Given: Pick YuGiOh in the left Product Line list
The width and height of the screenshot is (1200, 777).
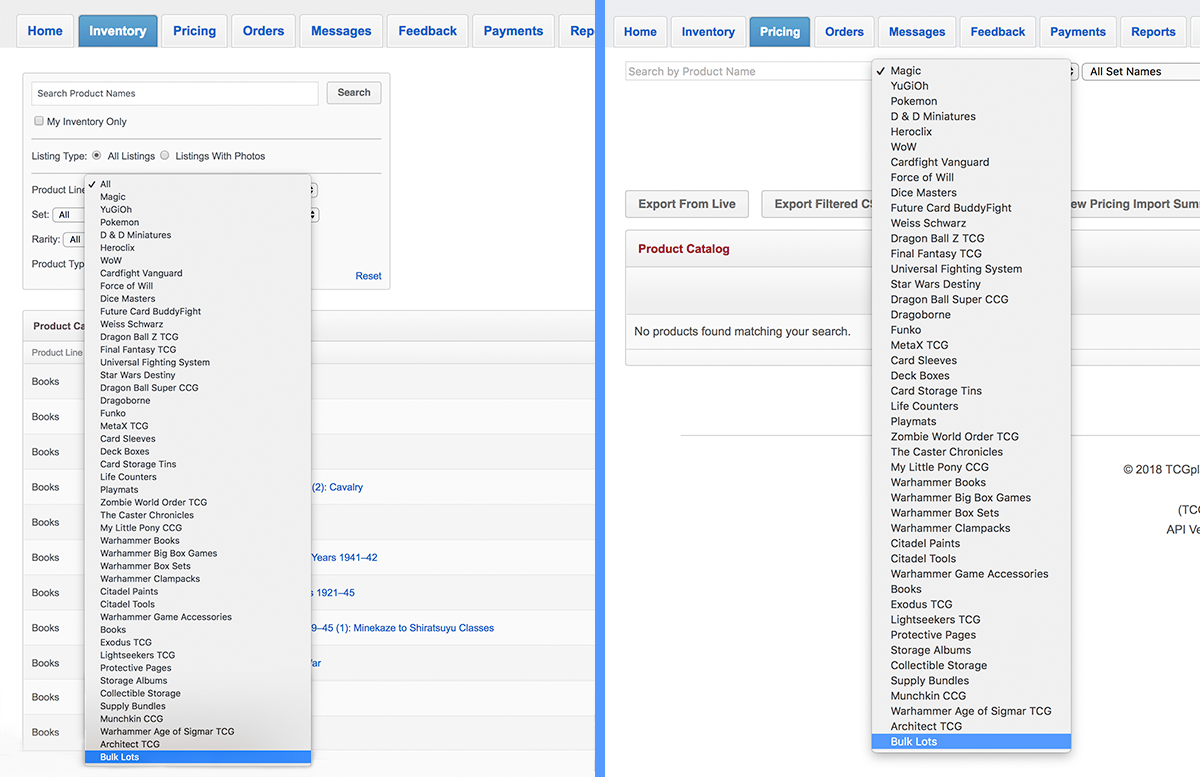Looking at the screenshot, I should click(198, 210).
